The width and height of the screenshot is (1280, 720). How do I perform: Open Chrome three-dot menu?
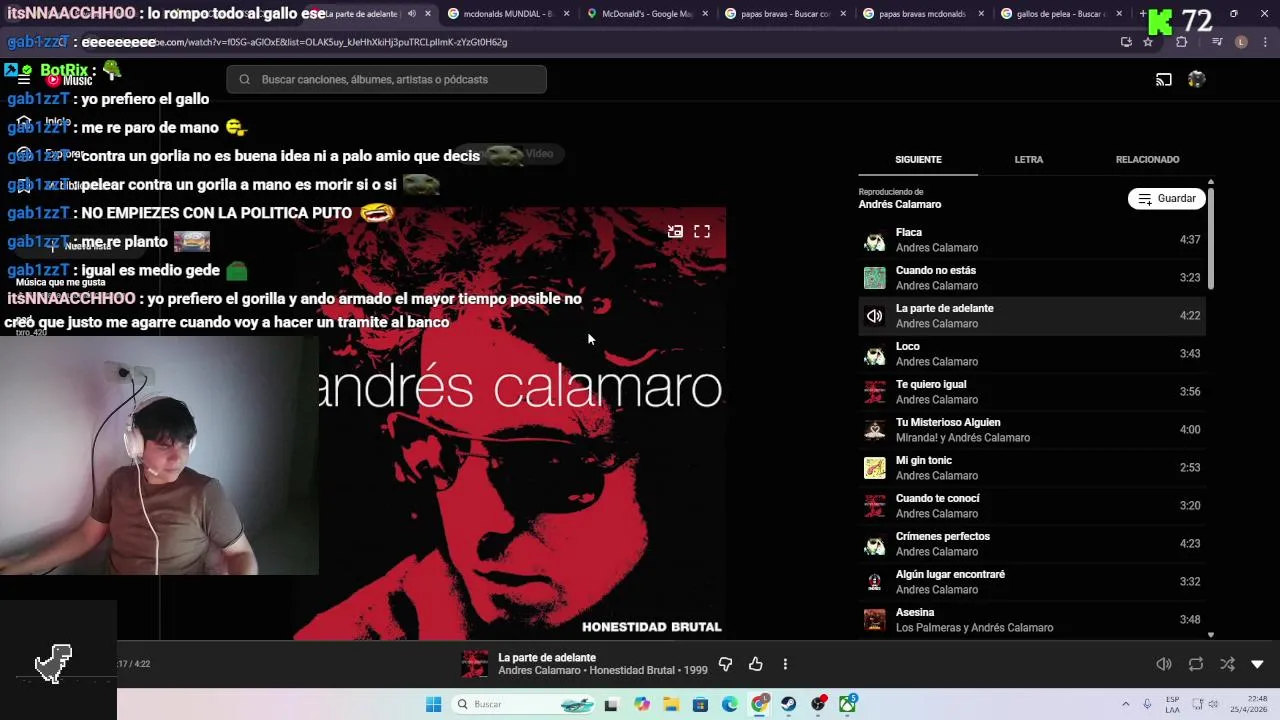pos(1266,42)
